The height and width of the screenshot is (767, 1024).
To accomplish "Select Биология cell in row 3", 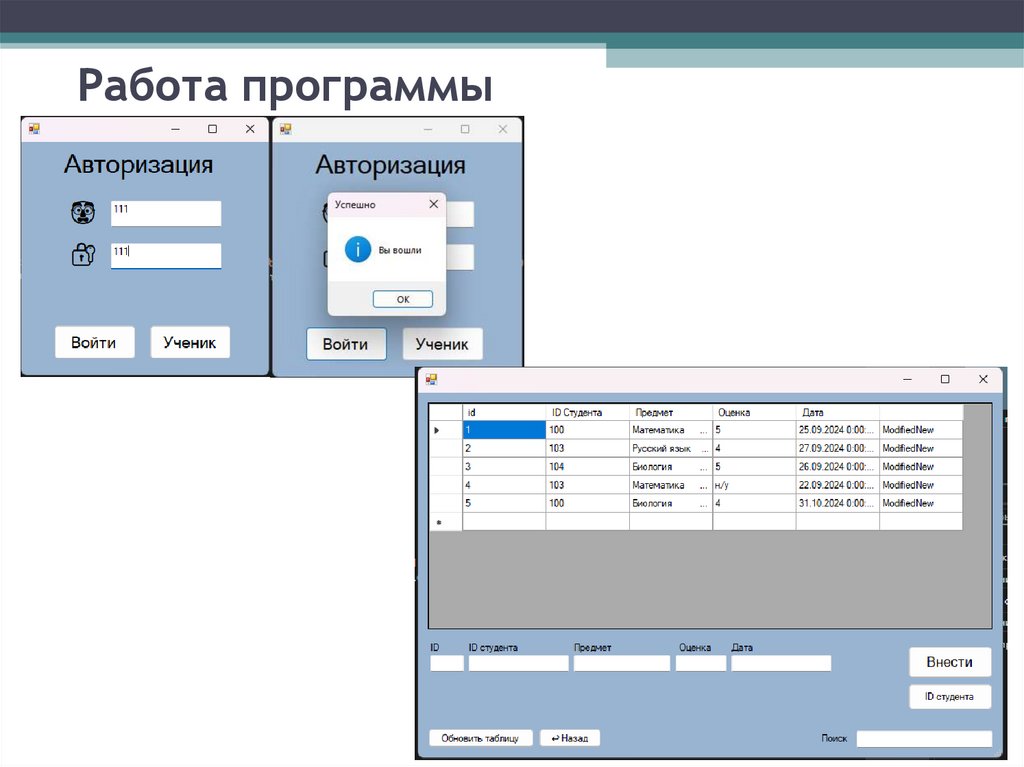I will click(671, 466).
